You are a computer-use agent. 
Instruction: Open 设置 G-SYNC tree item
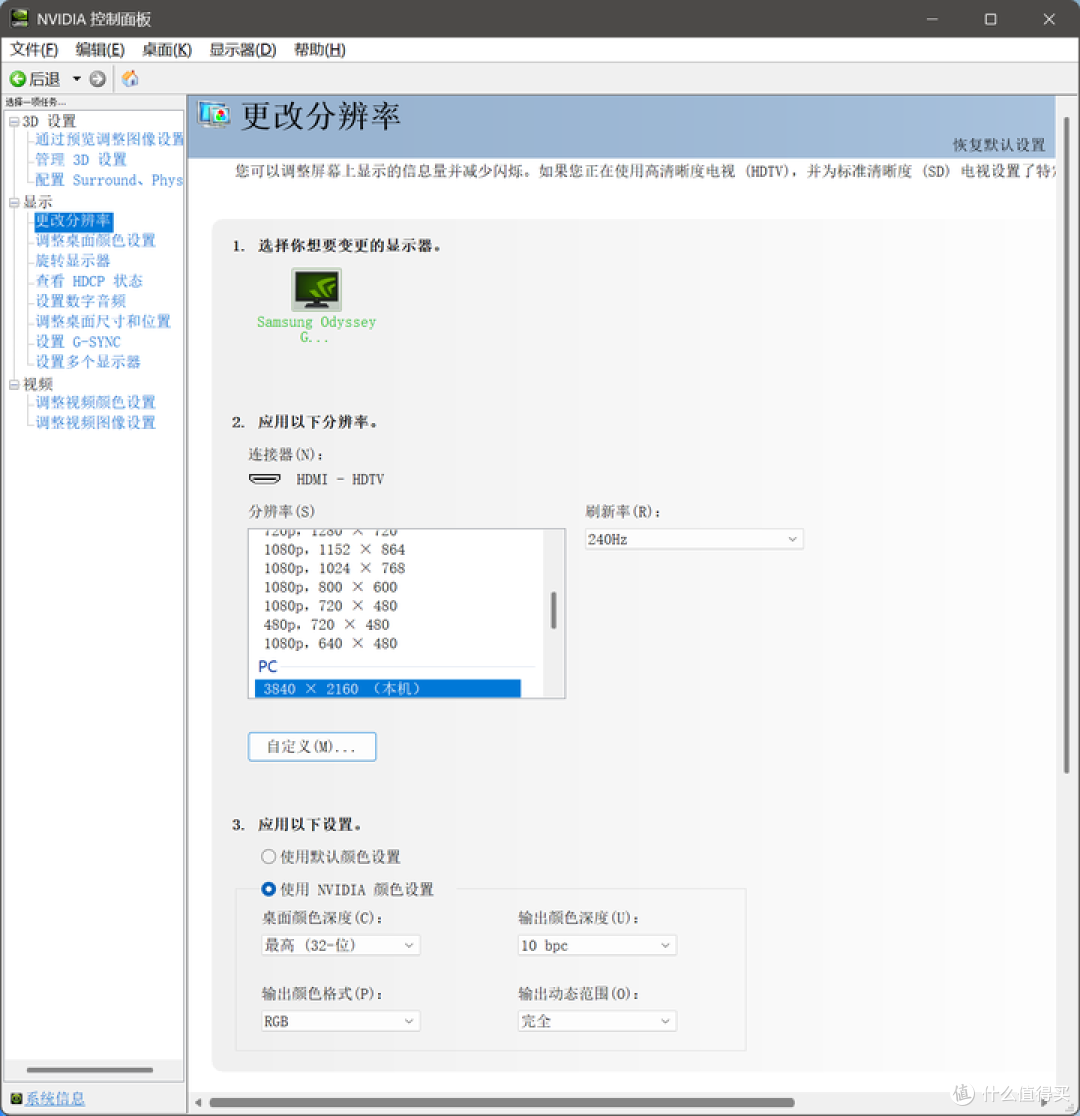pos(78,342)
